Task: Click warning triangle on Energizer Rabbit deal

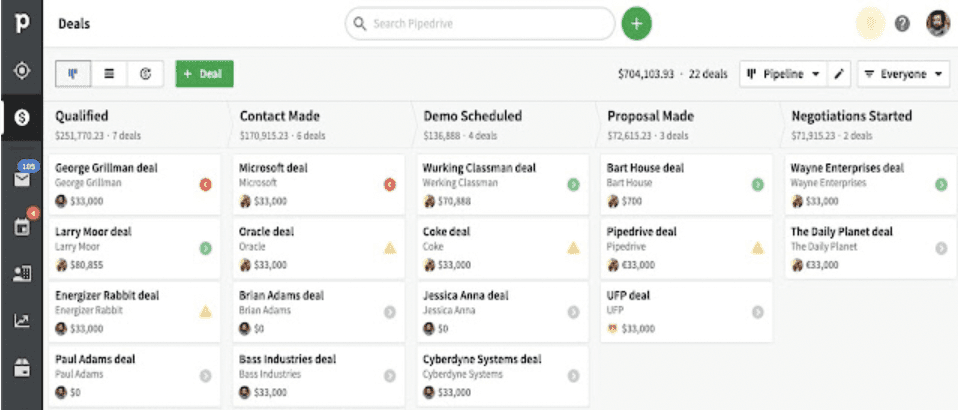Action: coord(205,312)
